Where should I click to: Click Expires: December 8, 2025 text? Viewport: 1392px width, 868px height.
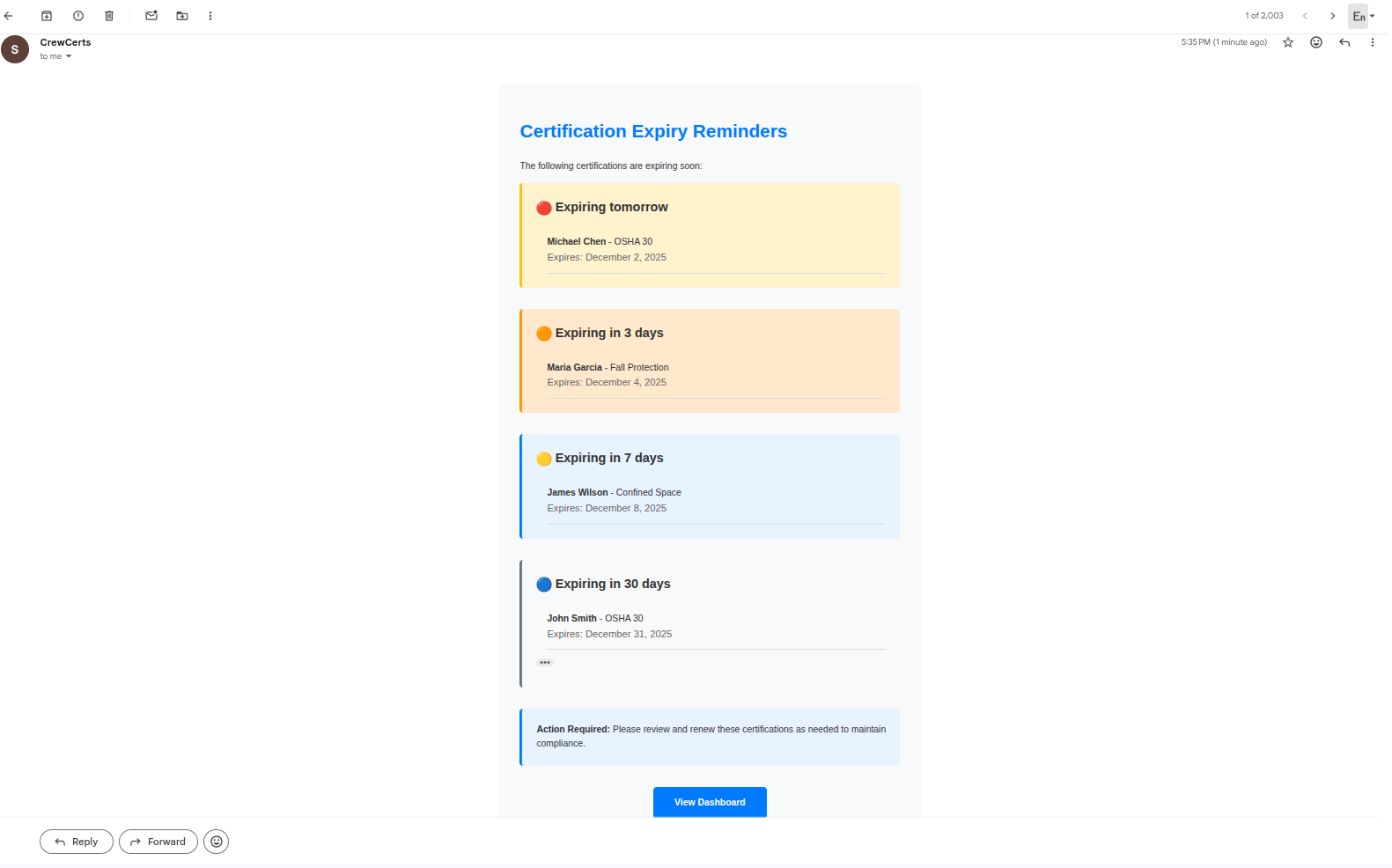click(607, 508)
